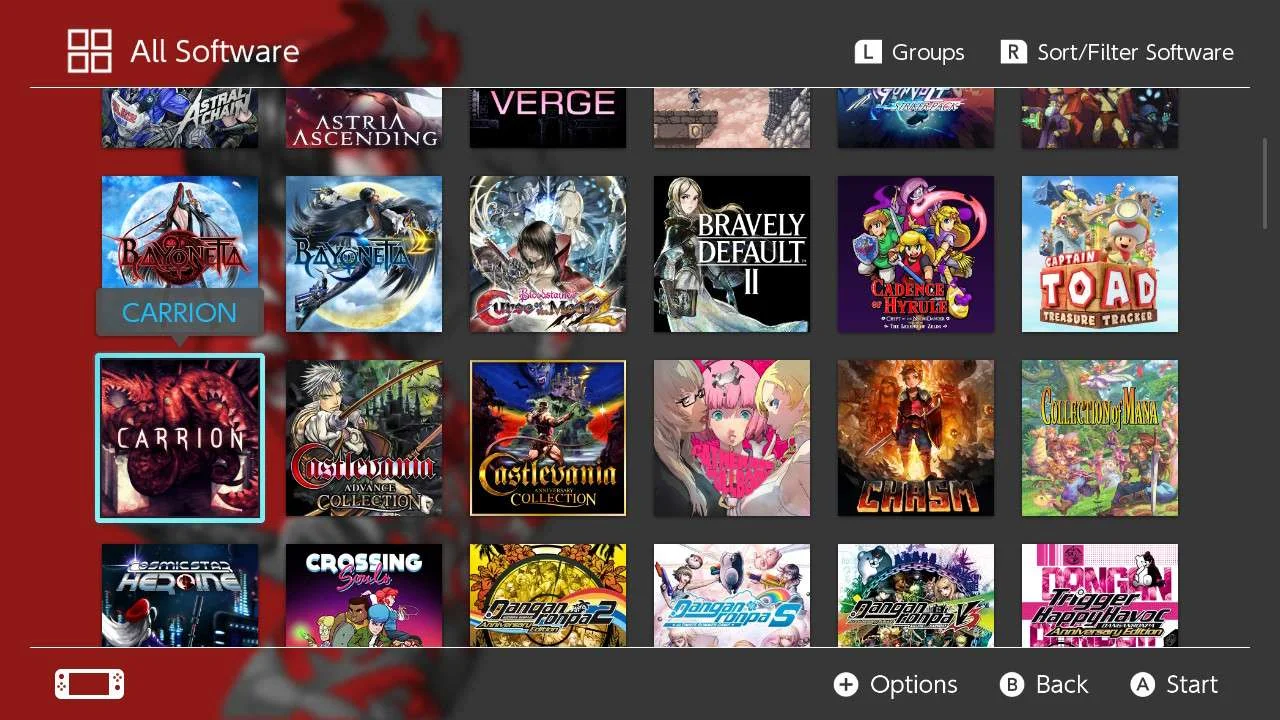Open Captain Toad Treasure Tracker

pyautogui.click(x=1100, y=254)
